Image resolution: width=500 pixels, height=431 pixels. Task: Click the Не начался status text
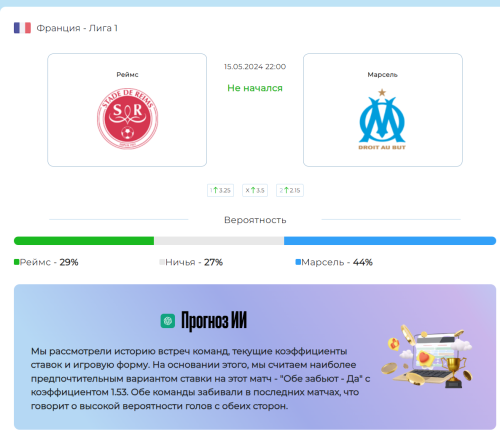255,88
